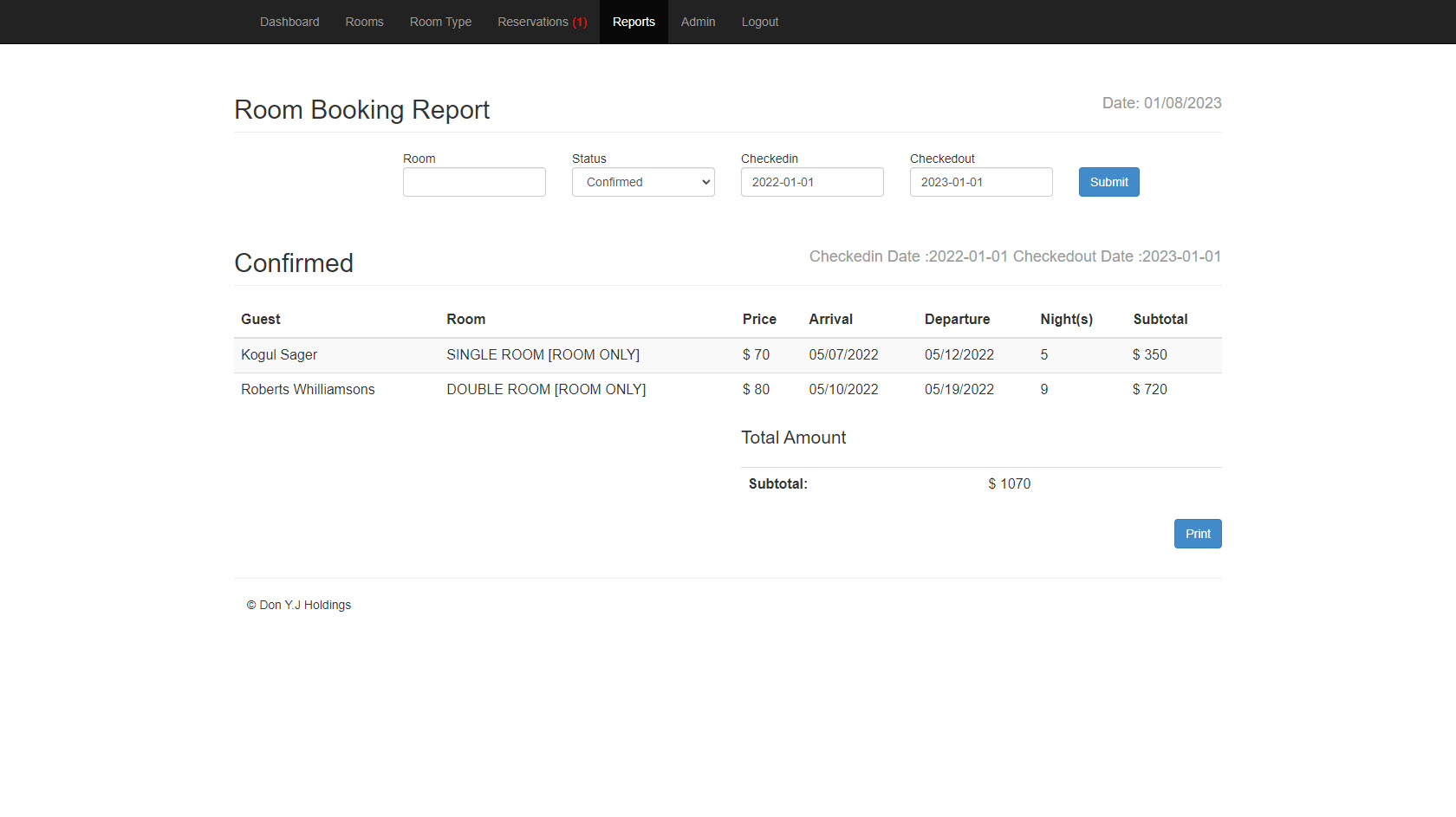The image size is (1456, 817).
Task: Click the Guest column header
Action: (x=261, y=319)
